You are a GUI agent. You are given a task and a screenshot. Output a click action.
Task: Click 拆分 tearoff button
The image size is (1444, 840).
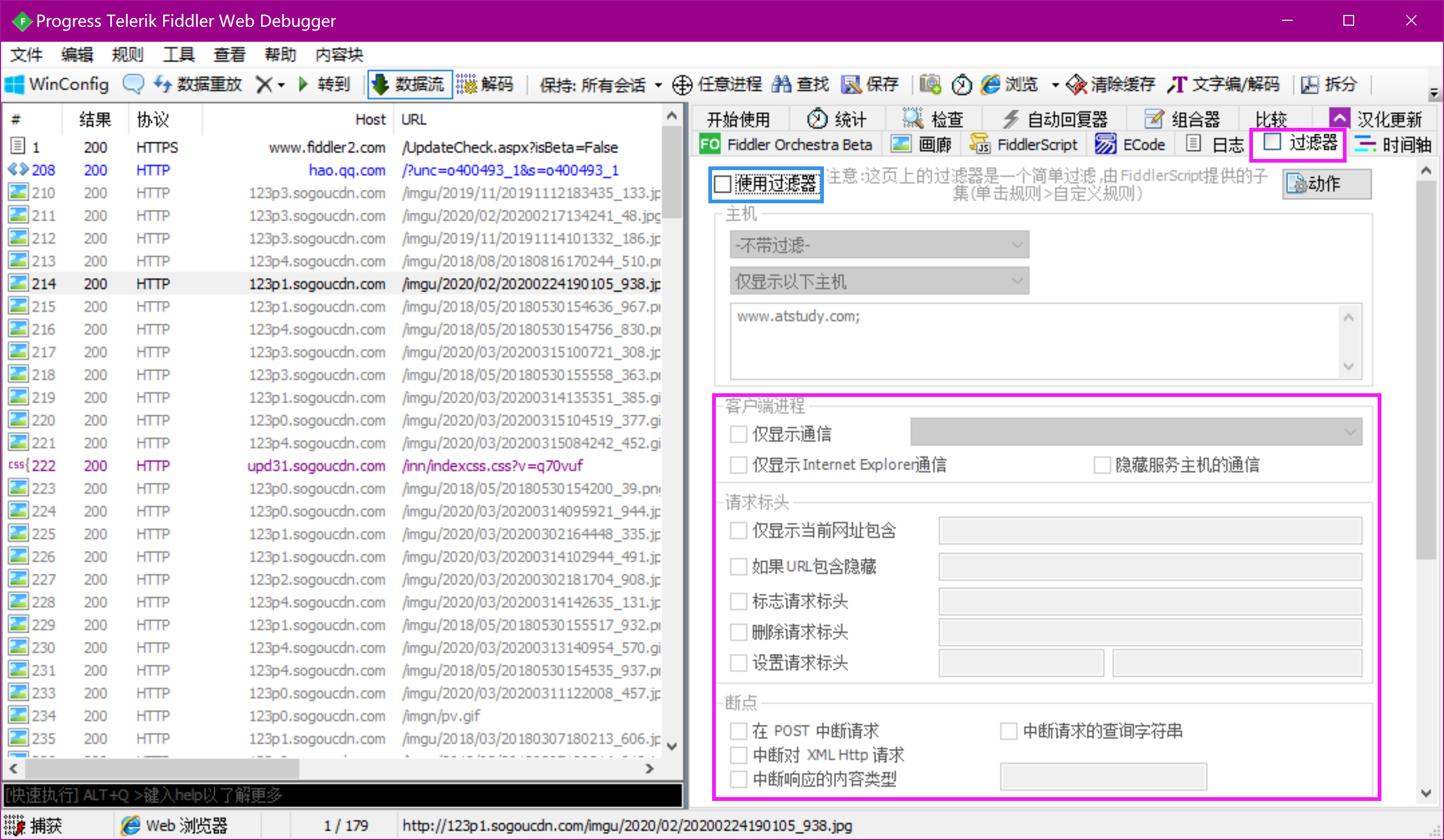tap(1330, 85)
